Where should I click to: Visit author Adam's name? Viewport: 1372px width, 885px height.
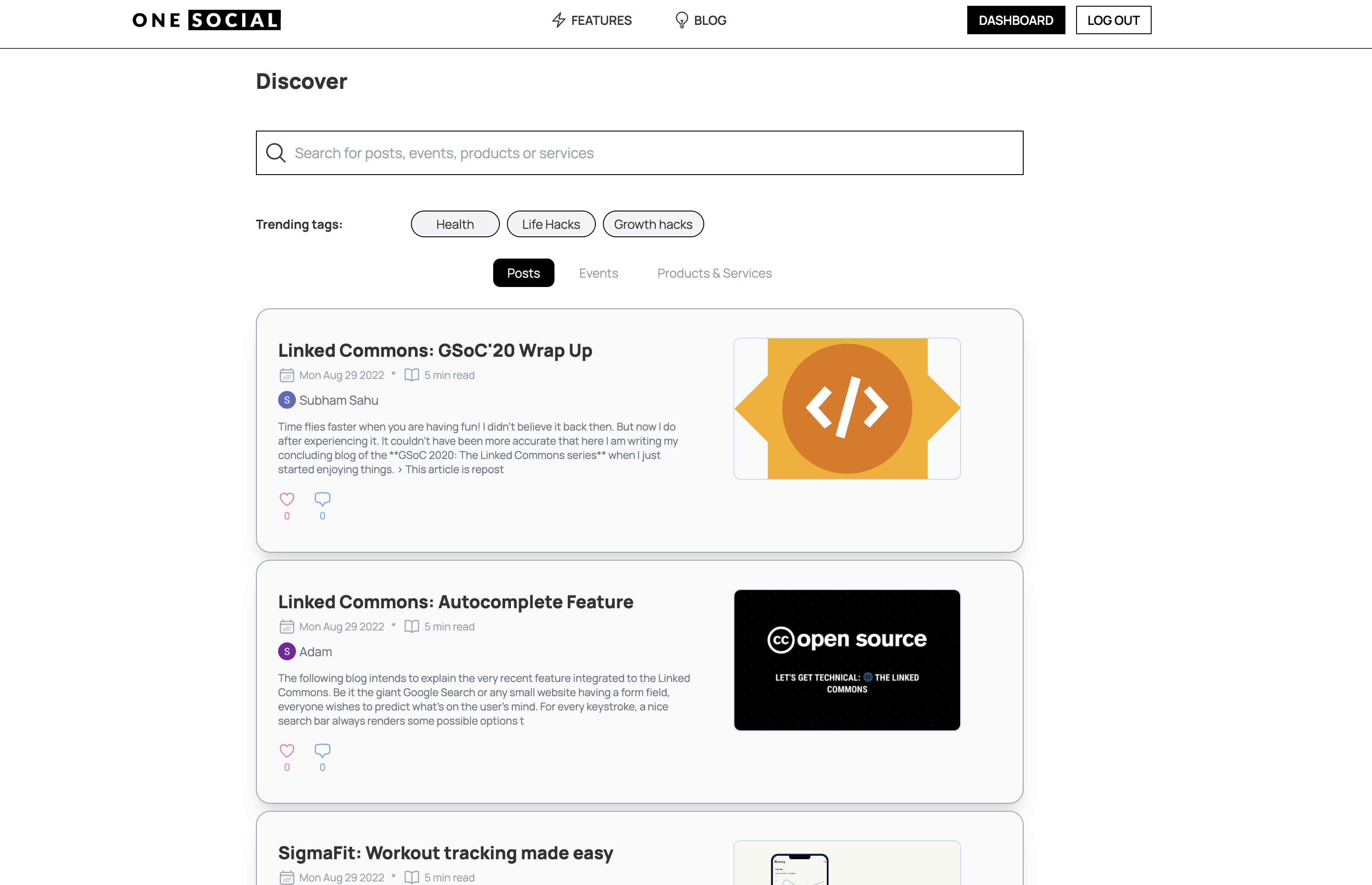pyautogui.click(x=315, y=652)
